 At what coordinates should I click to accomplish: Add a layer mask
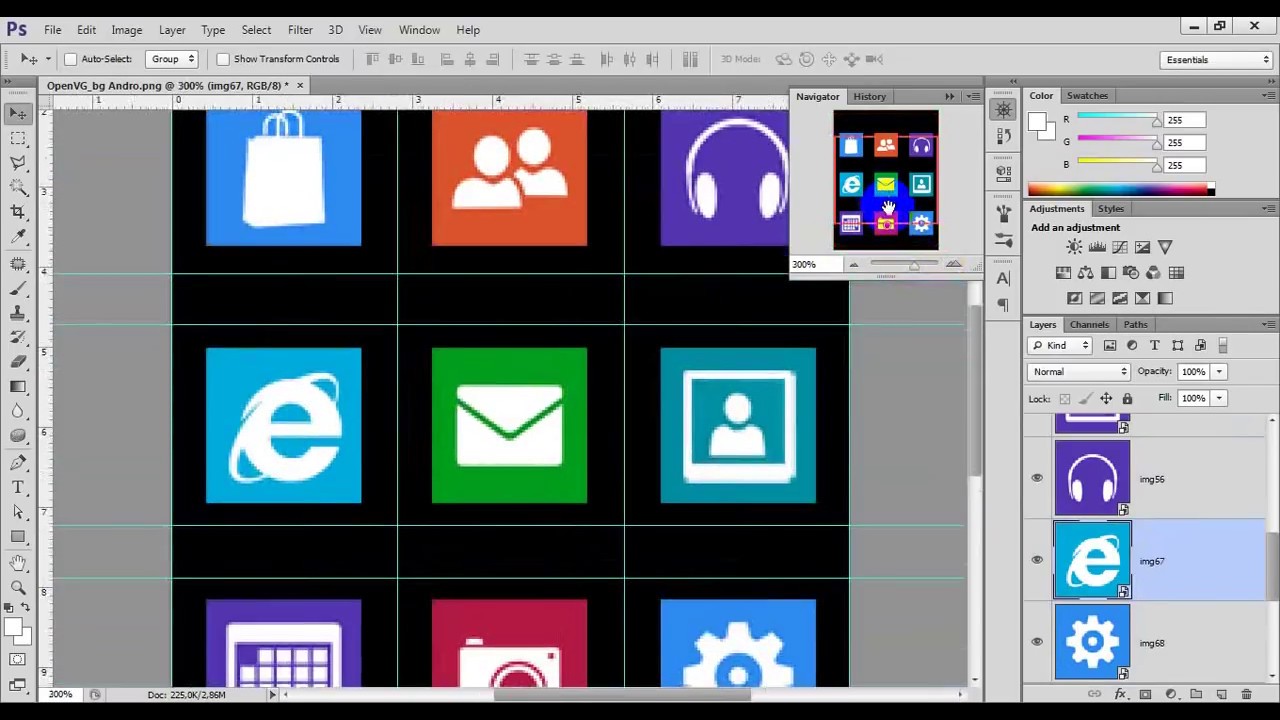click(x=1145, y=694)
